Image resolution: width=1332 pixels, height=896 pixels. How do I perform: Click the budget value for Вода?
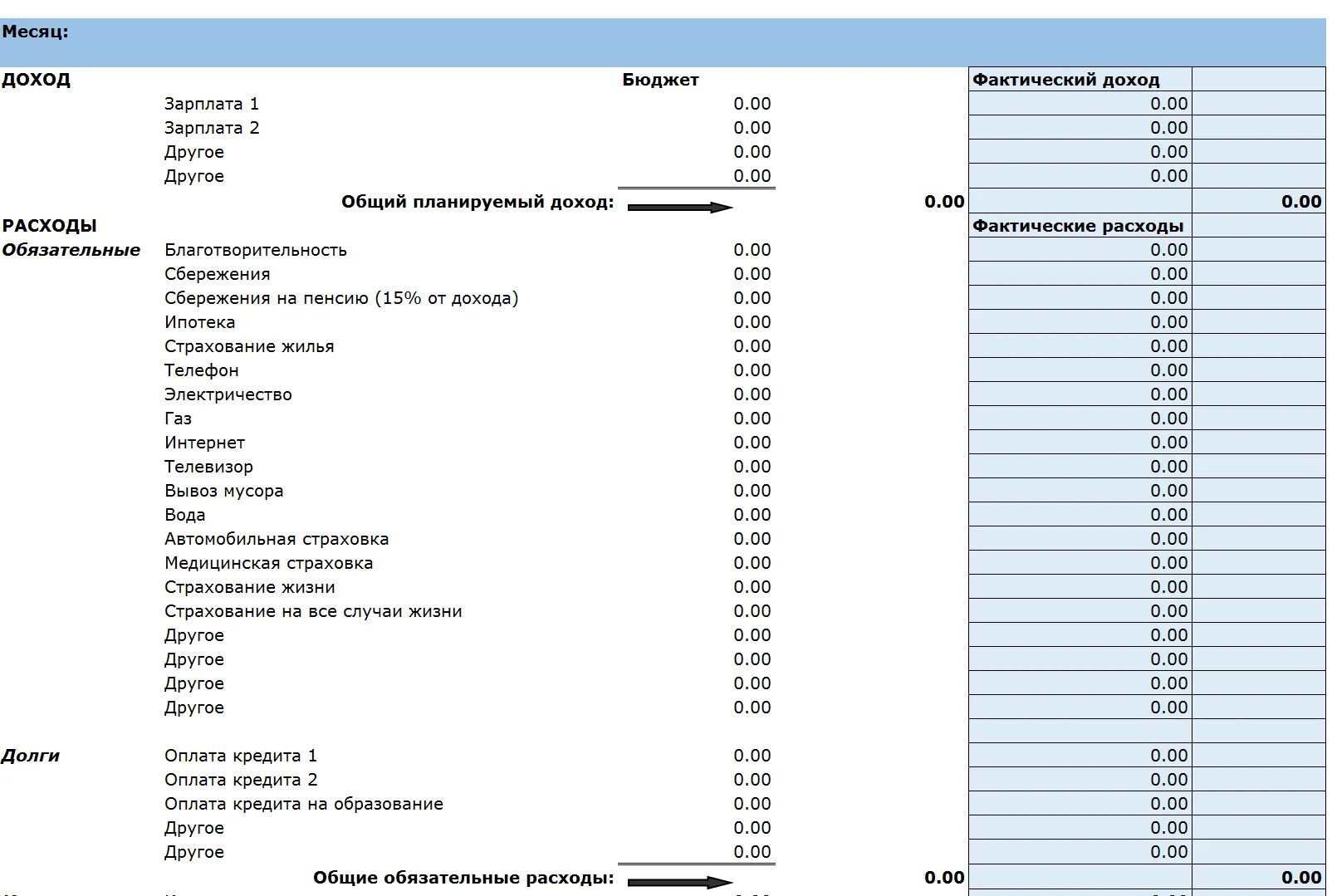(752, 515)
